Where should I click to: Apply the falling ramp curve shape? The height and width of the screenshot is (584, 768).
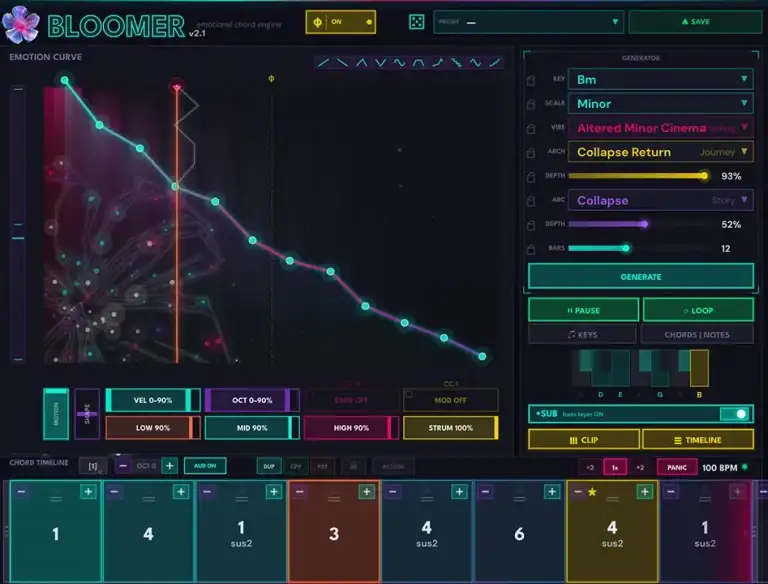pos(342,63)
